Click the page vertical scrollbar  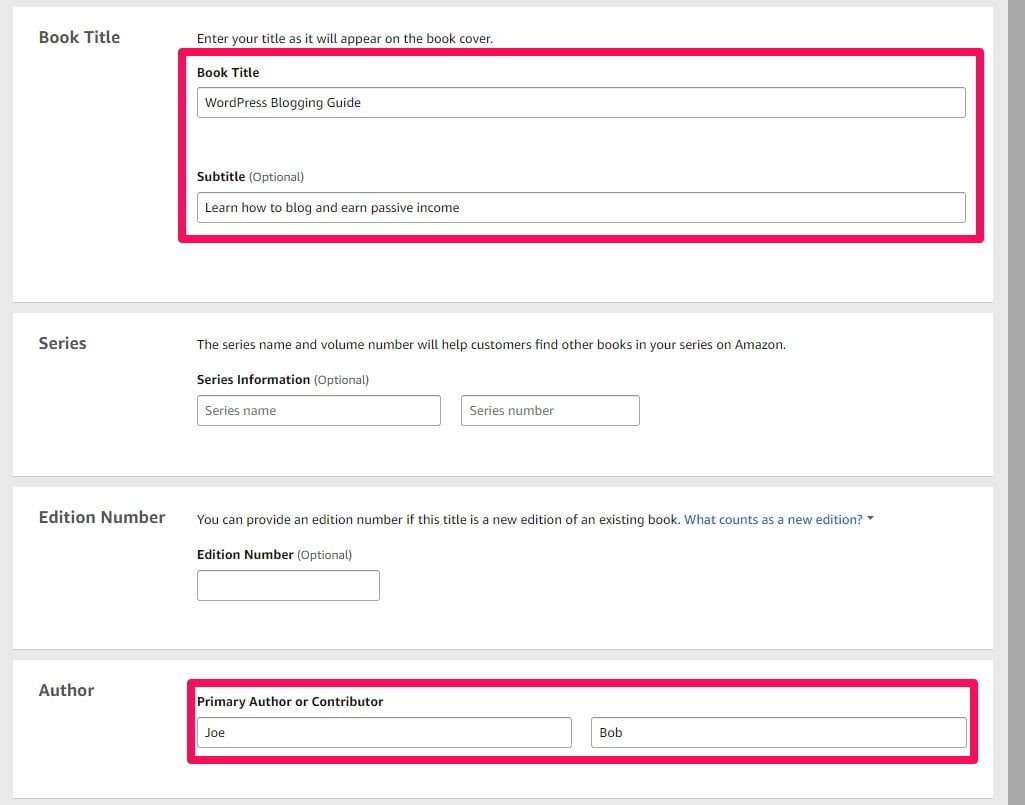(1017, 402)
